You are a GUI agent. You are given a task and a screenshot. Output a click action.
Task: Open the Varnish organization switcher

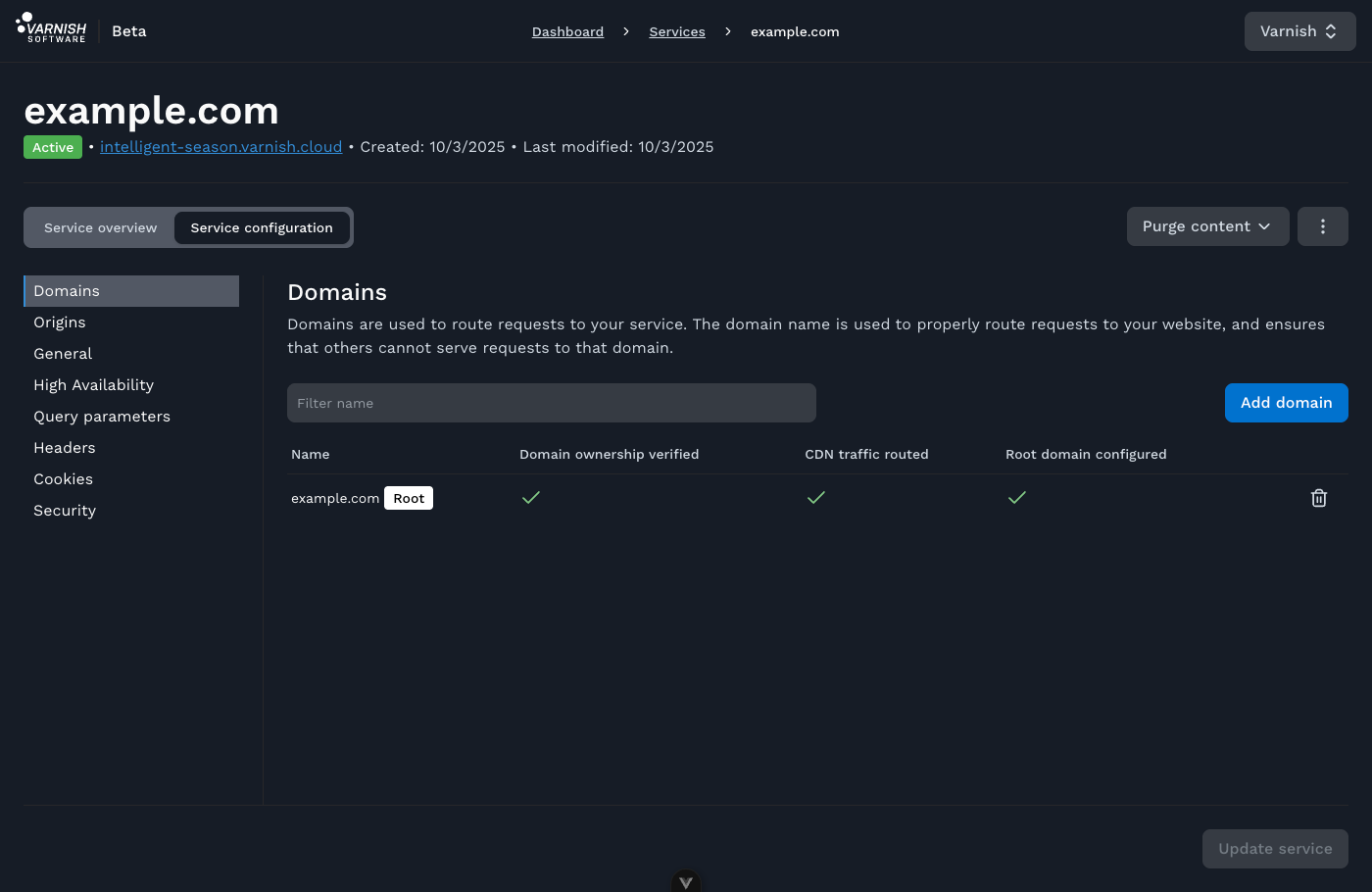click(x=1298, y=31)
